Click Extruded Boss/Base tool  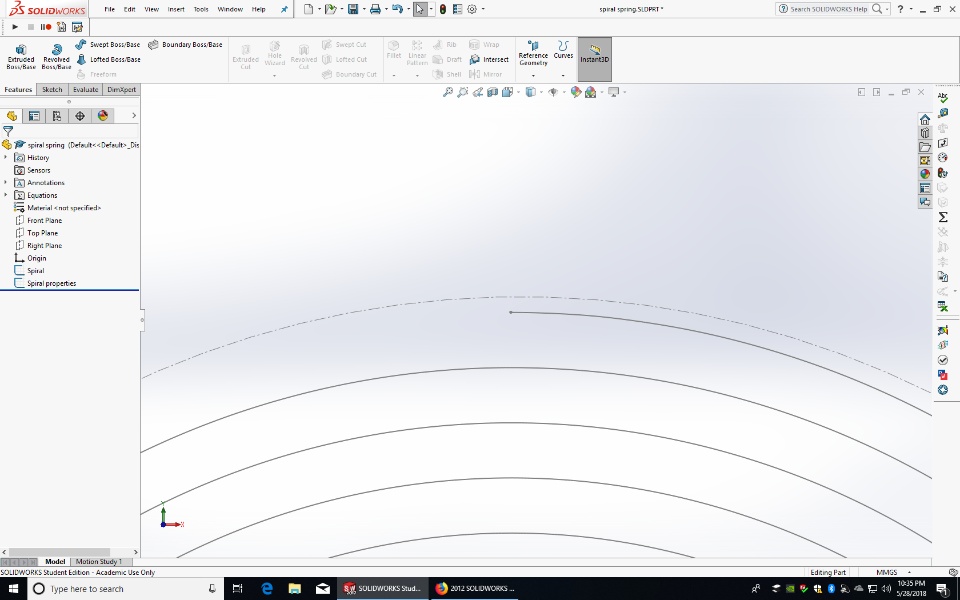point(21,56)
